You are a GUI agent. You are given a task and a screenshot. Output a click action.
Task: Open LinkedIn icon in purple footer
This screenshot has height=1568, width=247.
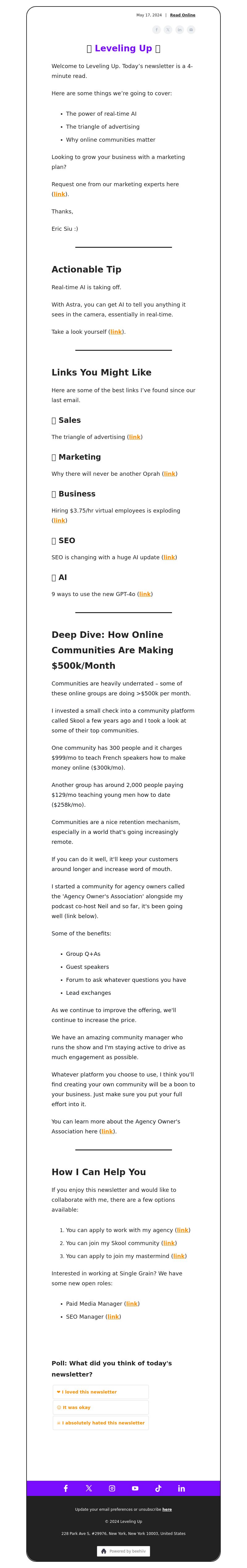pyautogui.click(x=182, y=1488)
